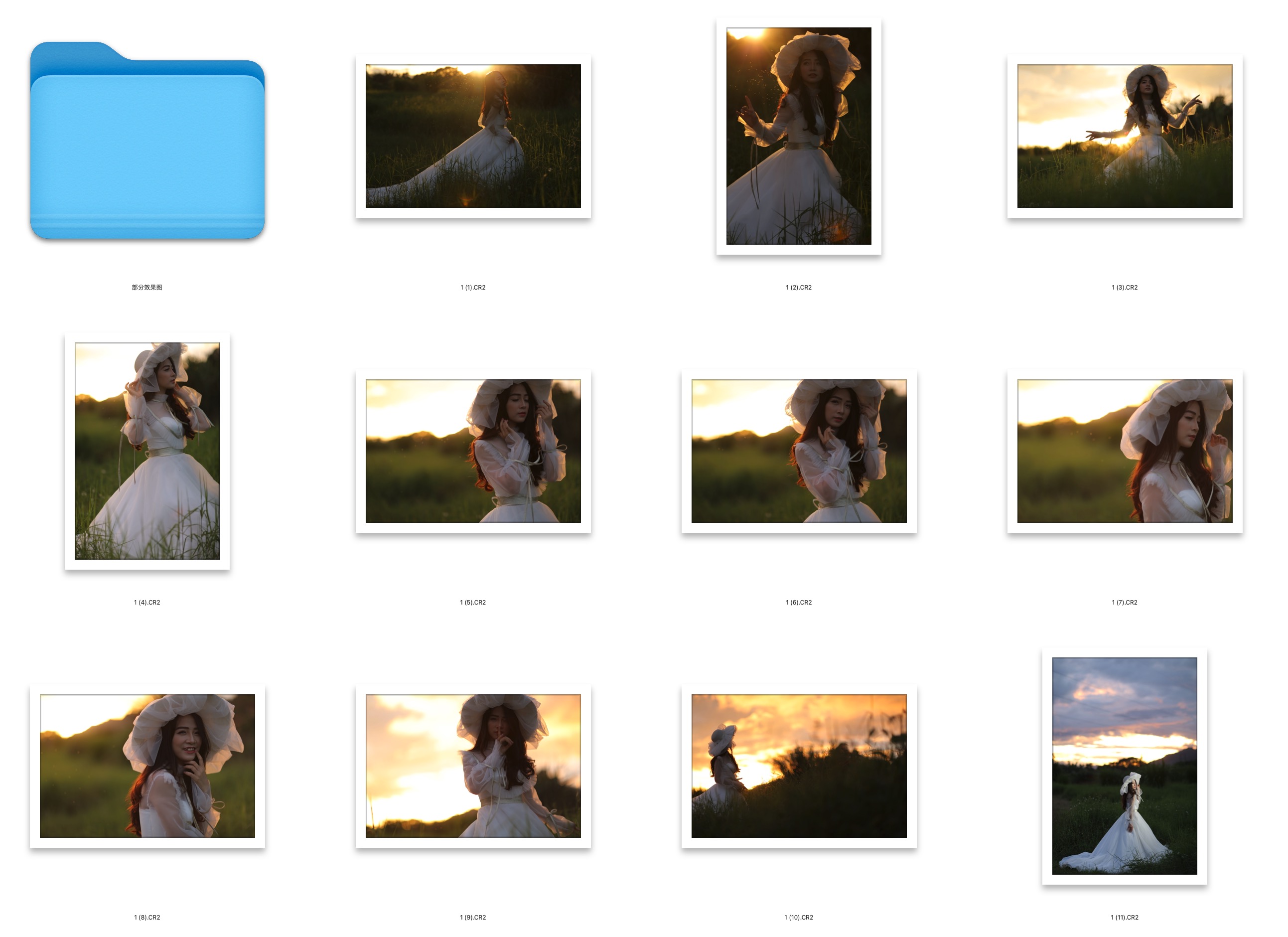Select the 1 (4).CR2 vertical thumbnail
This screenshot has width=1288, height=937.
147,451
